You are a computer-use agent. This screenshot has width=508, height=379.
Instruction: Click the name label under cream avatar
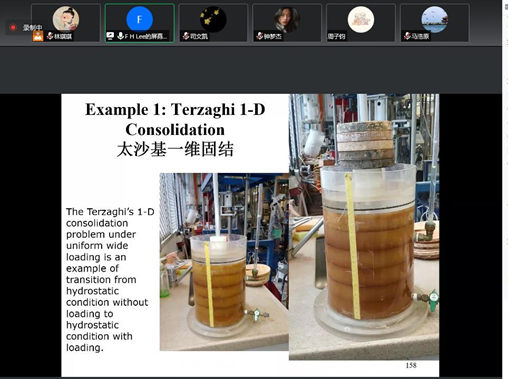[336, 36]
